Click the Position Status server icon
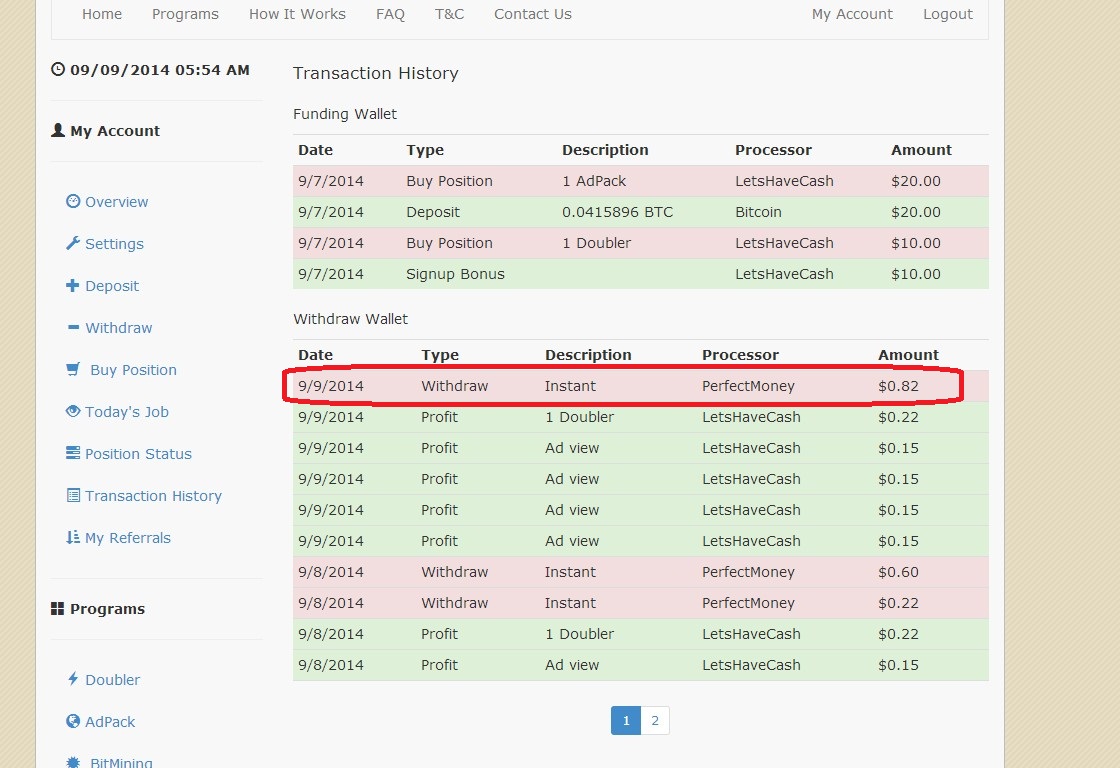 click(72, 453)
